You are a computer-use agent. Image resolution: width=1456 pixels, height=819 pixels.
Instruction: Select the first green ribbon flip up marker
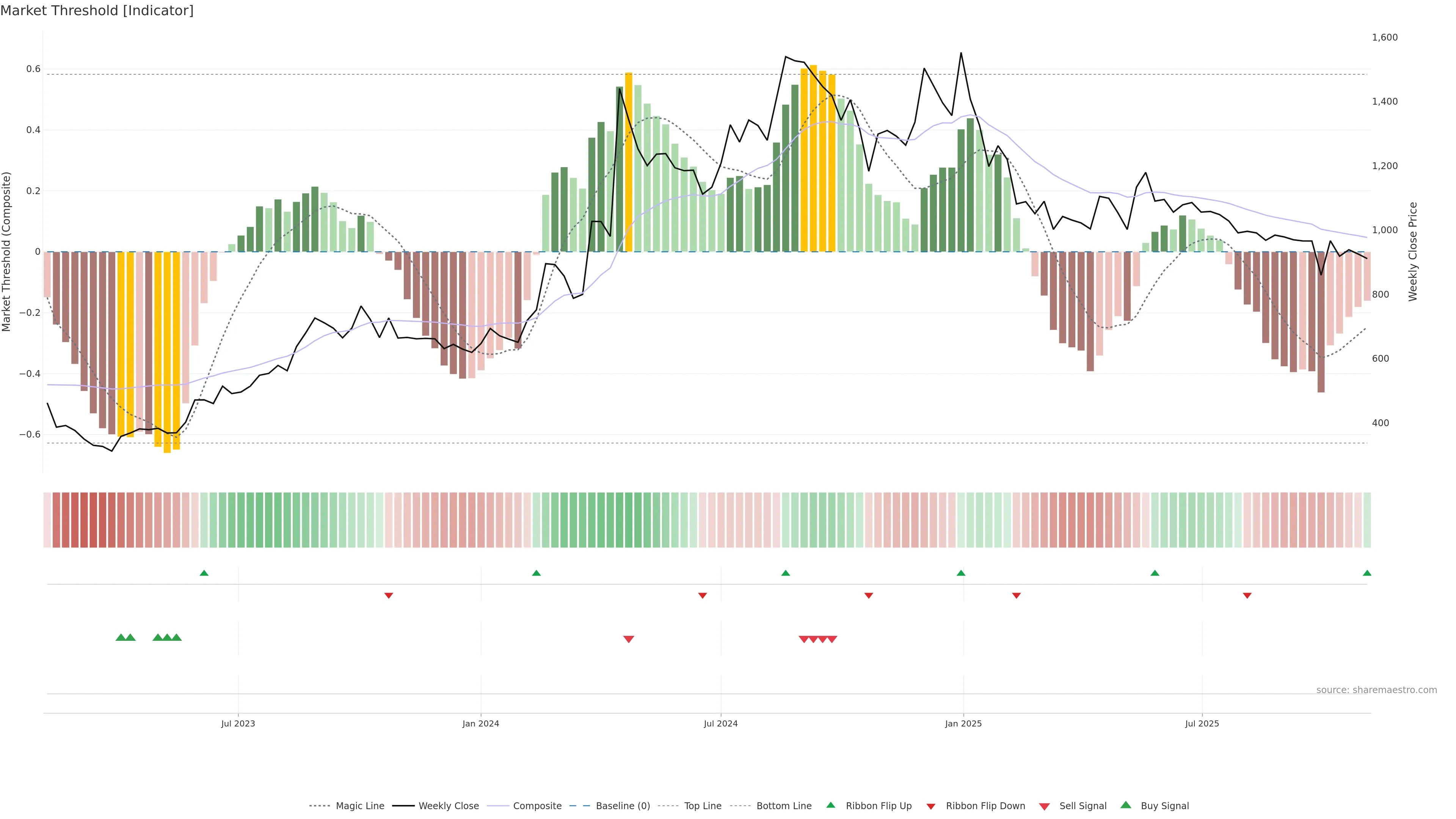tap(204, 573)
